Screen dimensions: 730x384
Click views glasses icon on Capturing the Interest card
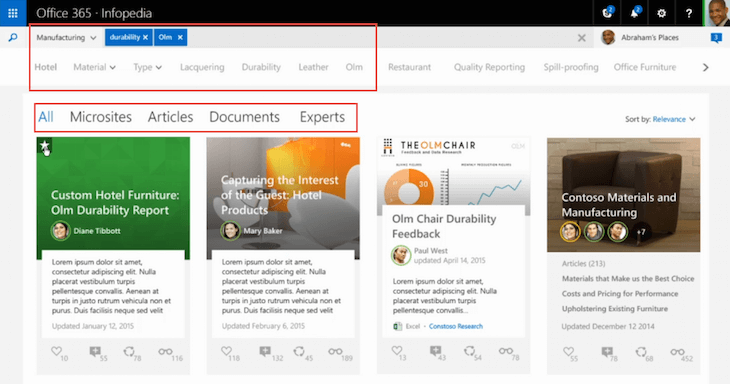click(335, 351)
